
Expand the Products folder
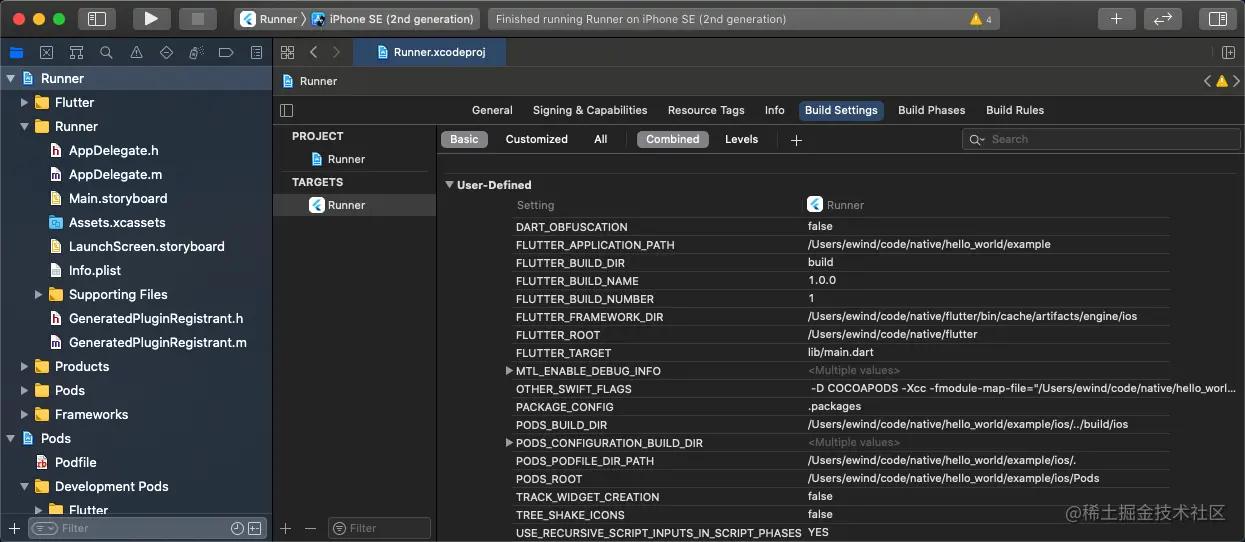(25, 366)
